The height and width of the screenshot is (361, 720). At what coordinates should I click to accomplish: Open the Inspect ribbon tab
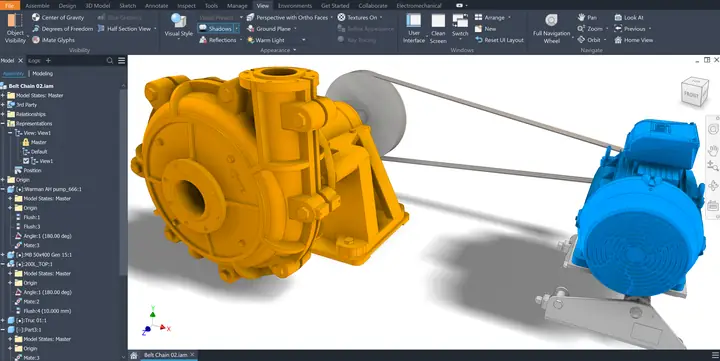click(186, 6)
